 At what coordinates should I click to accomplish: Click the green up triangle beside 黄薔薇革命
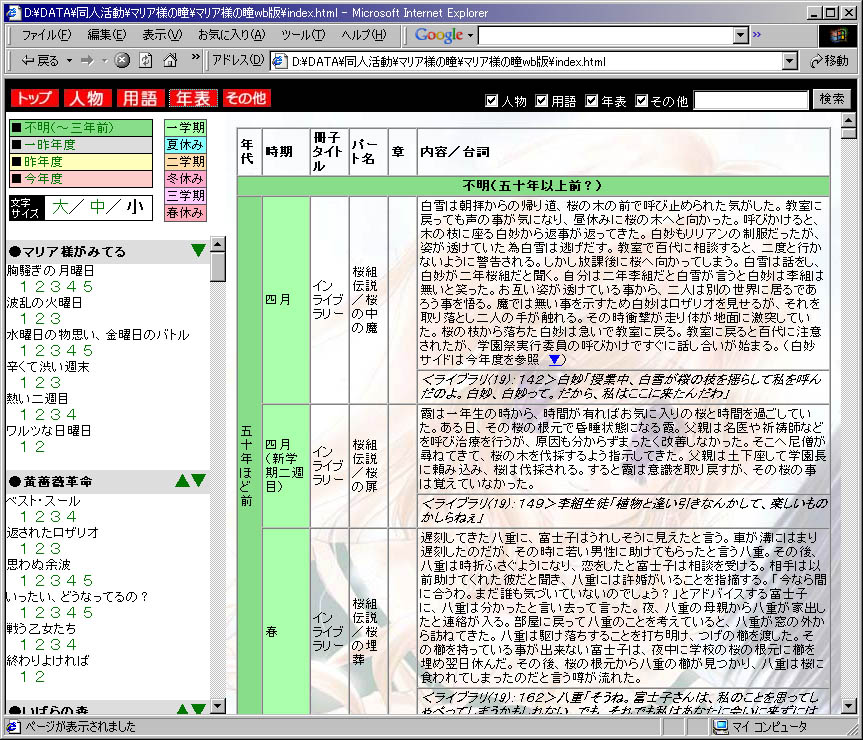[x=182, y=481]
